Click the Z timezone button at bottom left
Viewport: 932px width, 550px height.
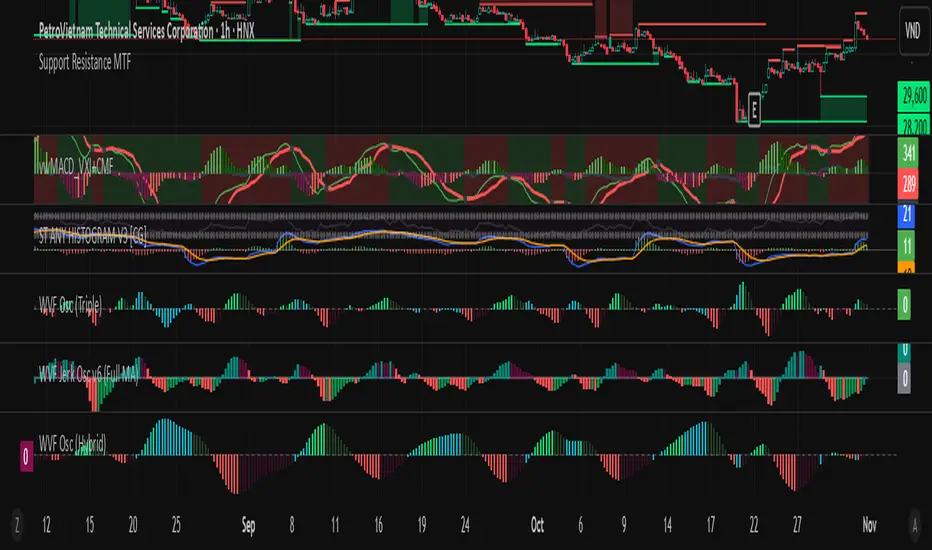pos(17,525)
